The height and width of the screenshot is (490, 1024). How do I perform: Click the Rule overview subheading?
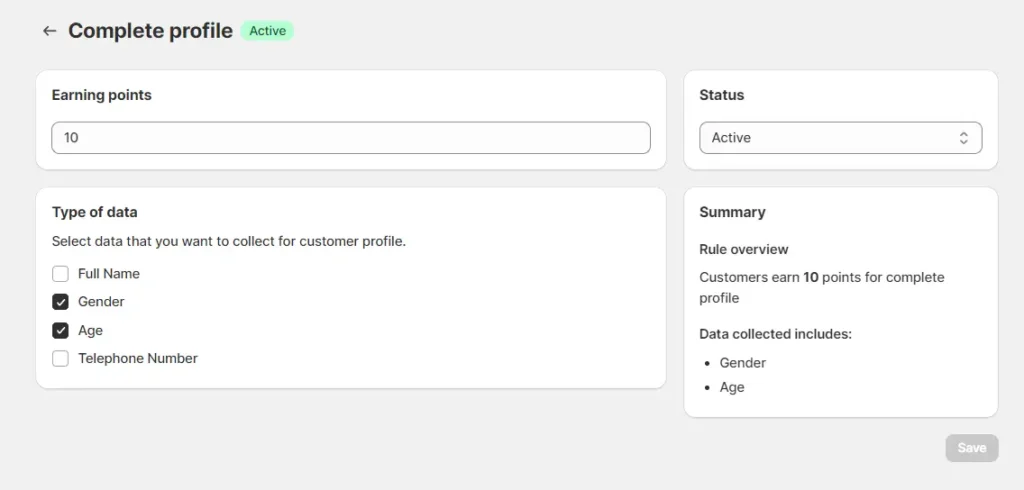pos(743,249)
